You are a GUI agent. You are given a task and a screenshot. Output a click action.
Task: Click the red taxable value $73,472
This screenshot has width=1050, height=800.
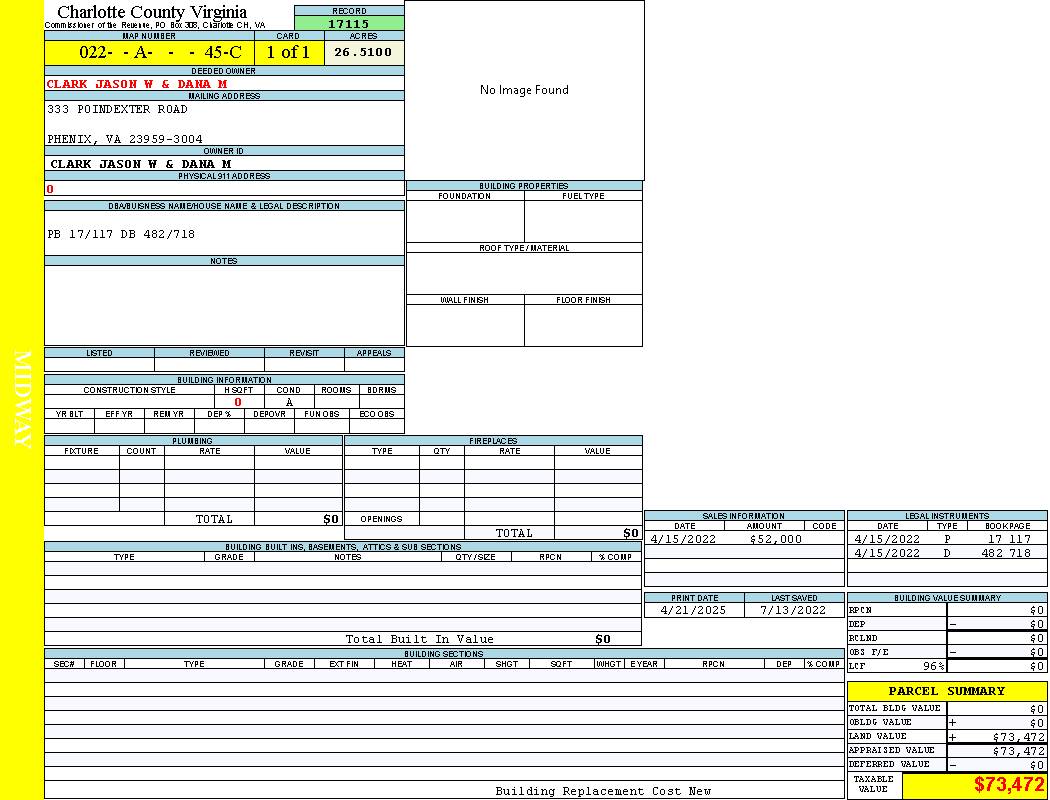click(x=1008, y=785)
